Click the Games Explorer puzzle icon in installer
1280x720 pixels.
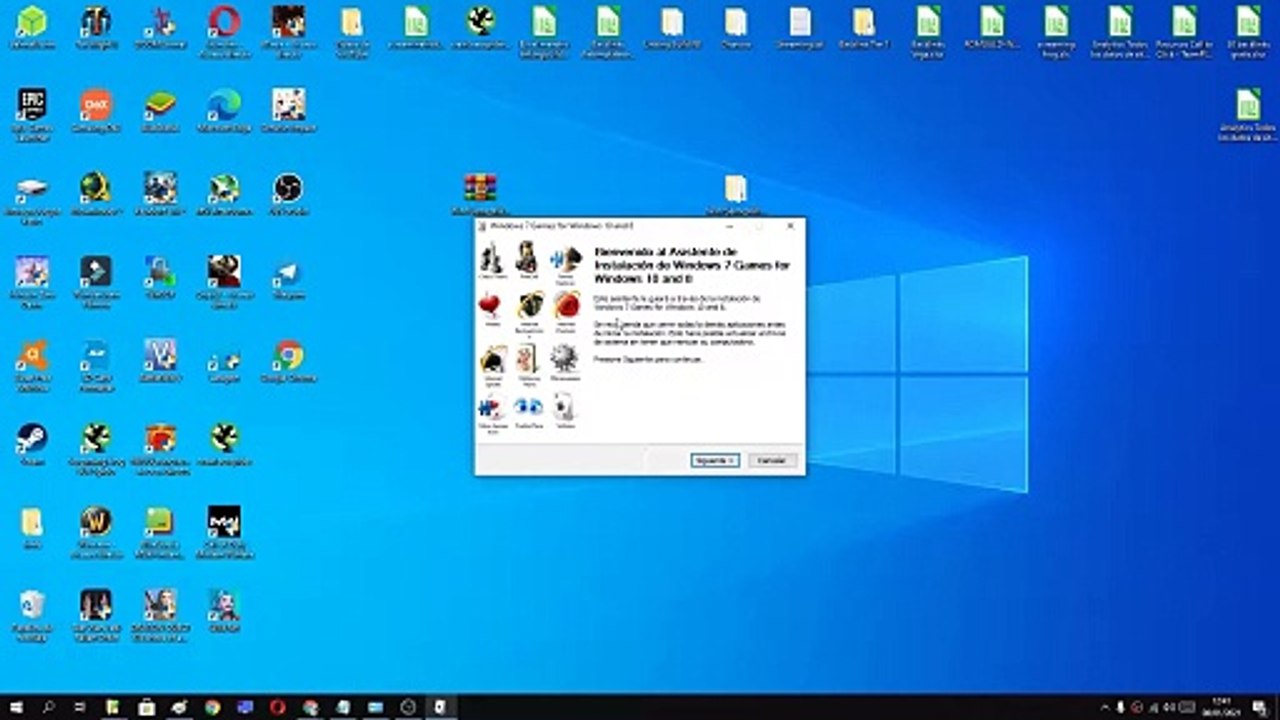(566, 258)
